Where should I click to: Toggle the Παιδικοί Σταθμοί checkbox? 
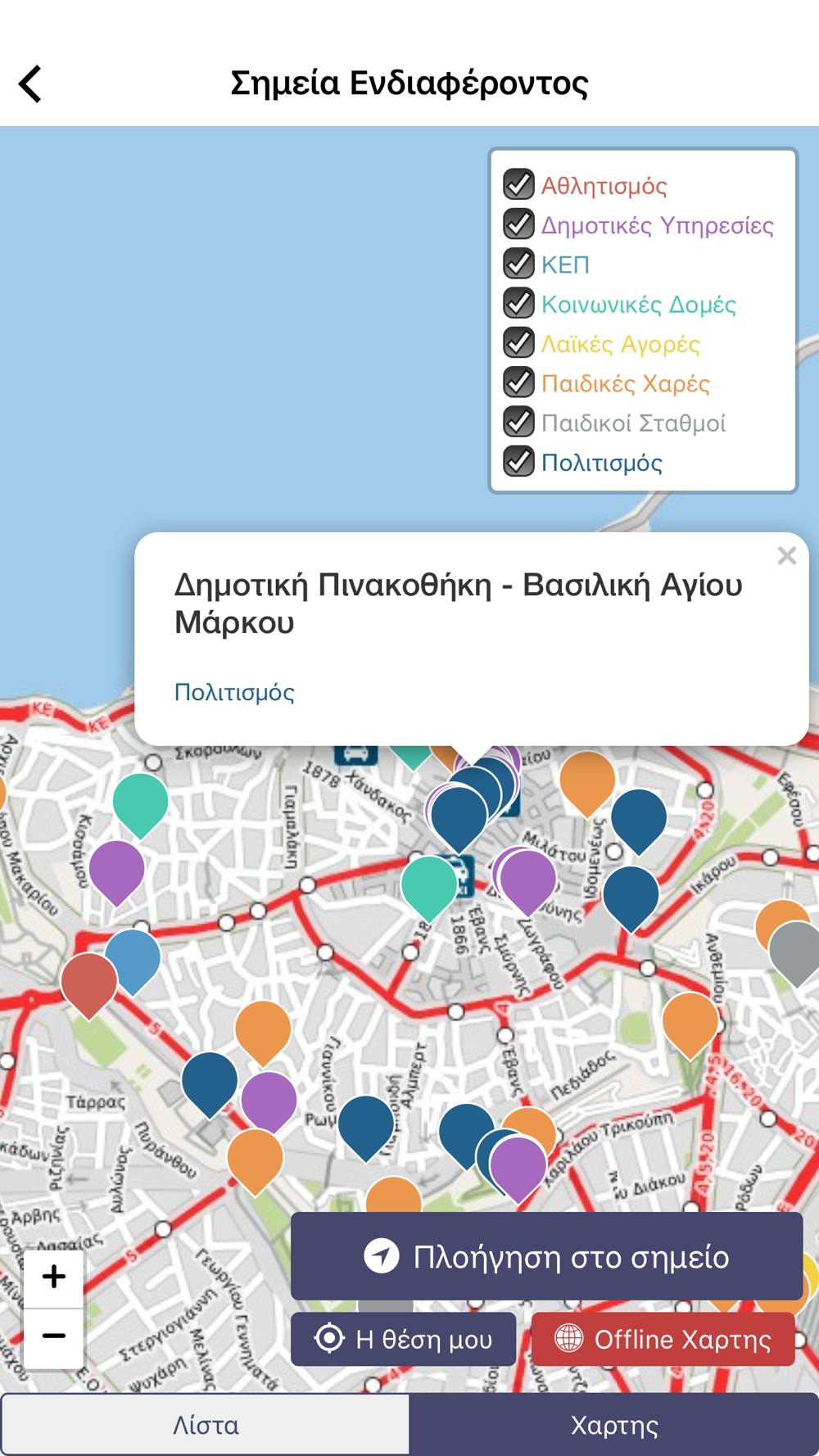pyautogui.click(x=518, y=423)
